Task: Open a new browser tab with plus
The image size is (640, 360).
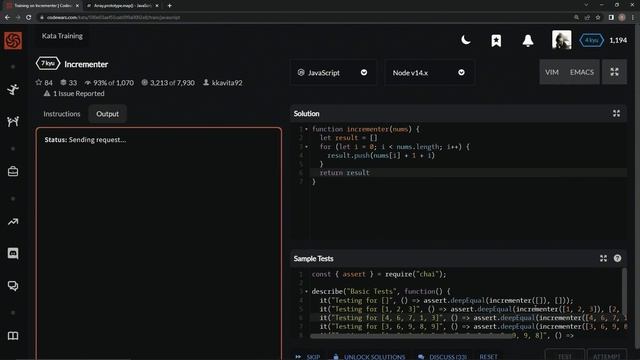Action: tap(169, 6)
